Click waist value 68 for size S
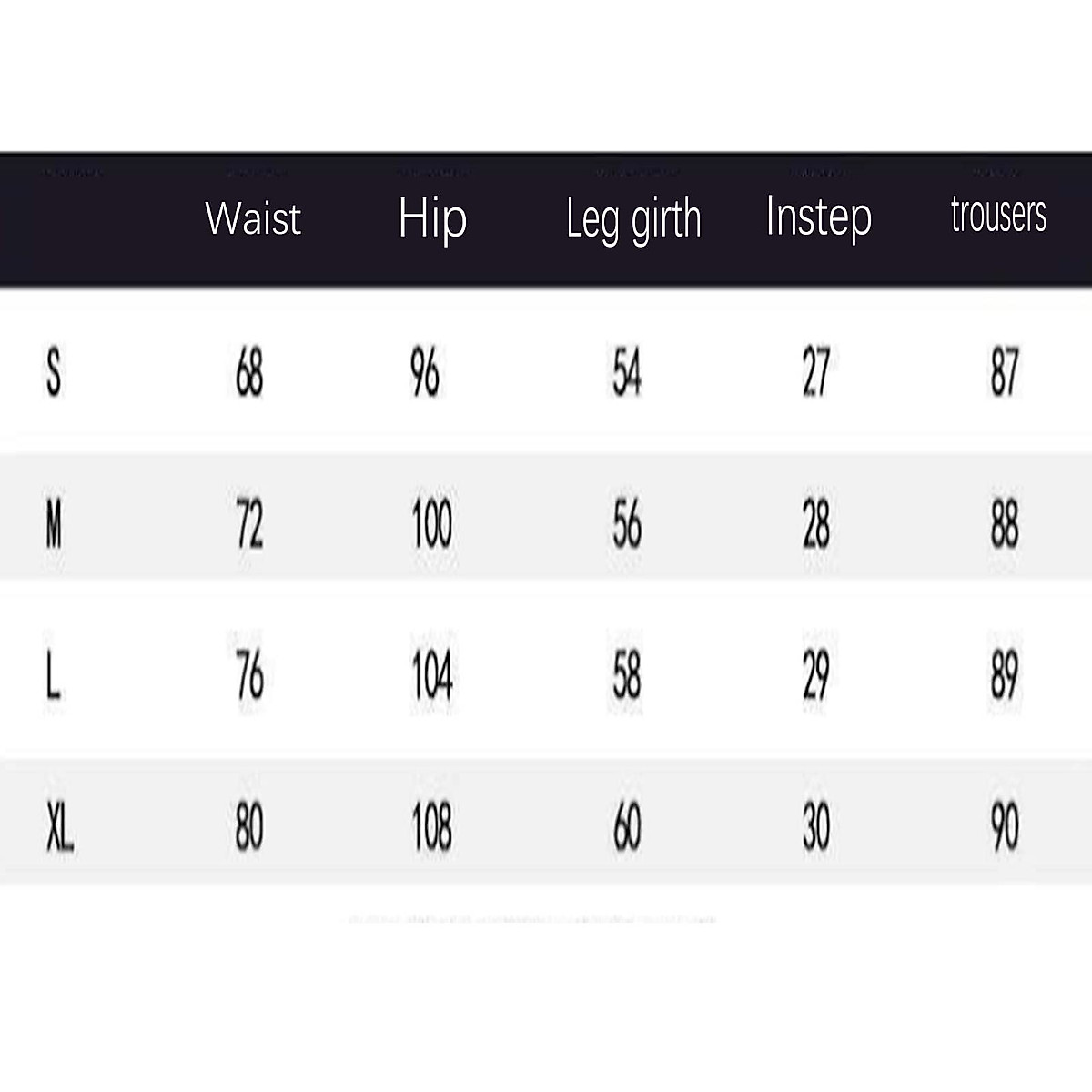This screenshot has width=1092, height=1092. [x=249, y=372]
